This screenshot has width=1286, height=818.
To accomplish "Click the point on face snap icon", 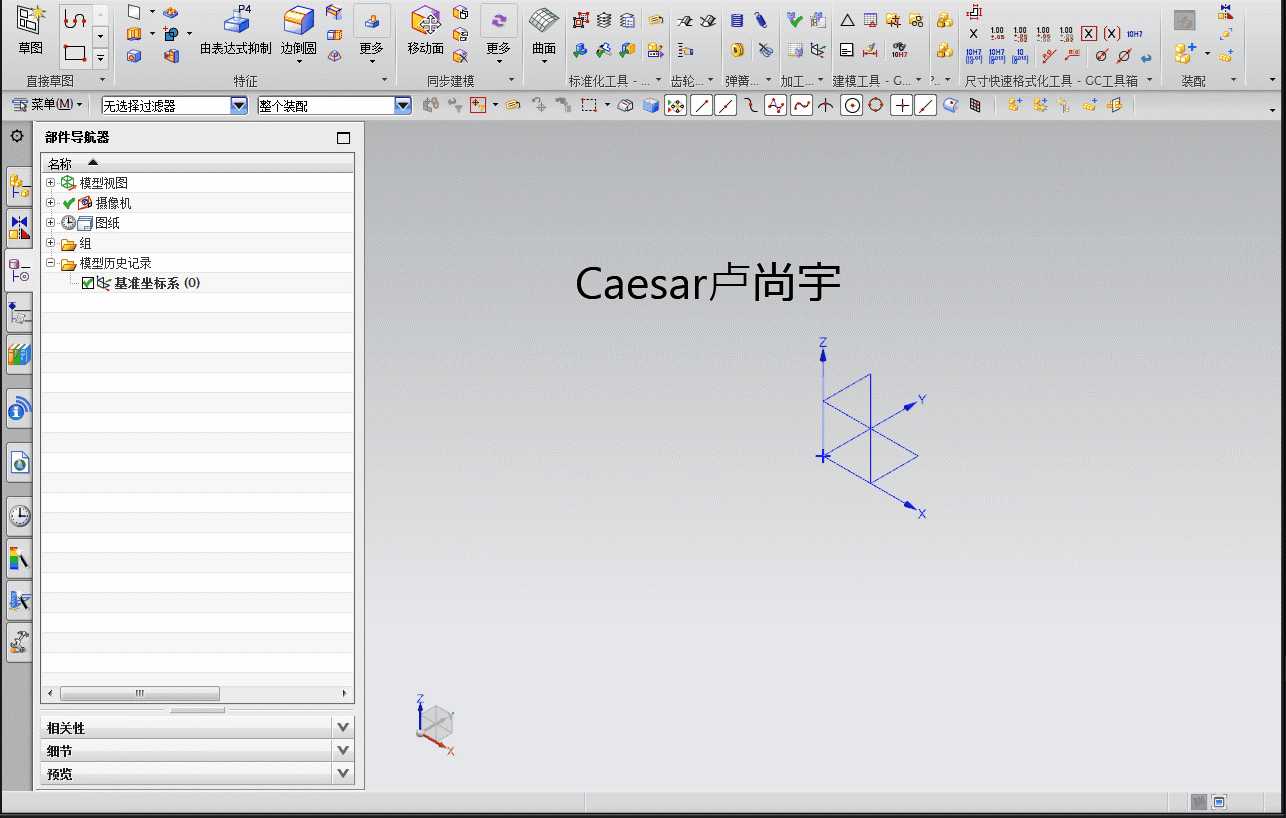I will [x=951, y=105].
